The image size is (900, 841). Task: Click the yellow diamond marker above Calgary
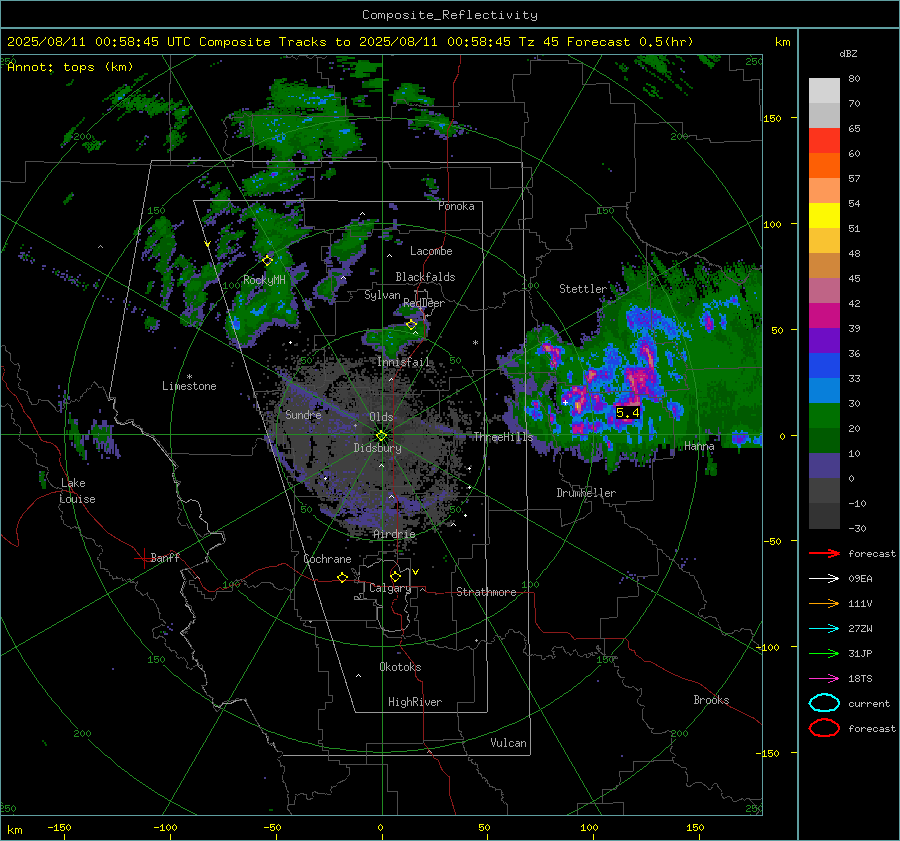click(395, 576)
